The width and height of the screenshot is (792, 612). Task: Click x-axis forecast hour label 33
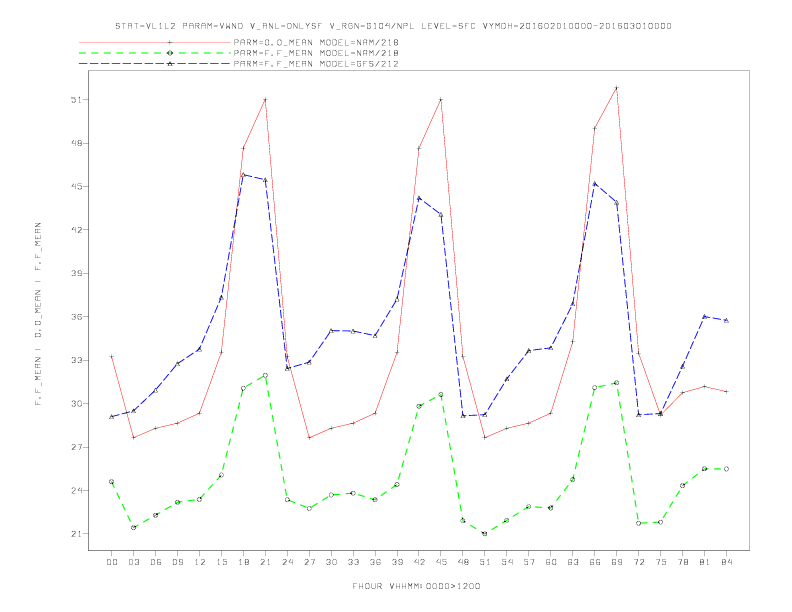click(x=354, y=562)
